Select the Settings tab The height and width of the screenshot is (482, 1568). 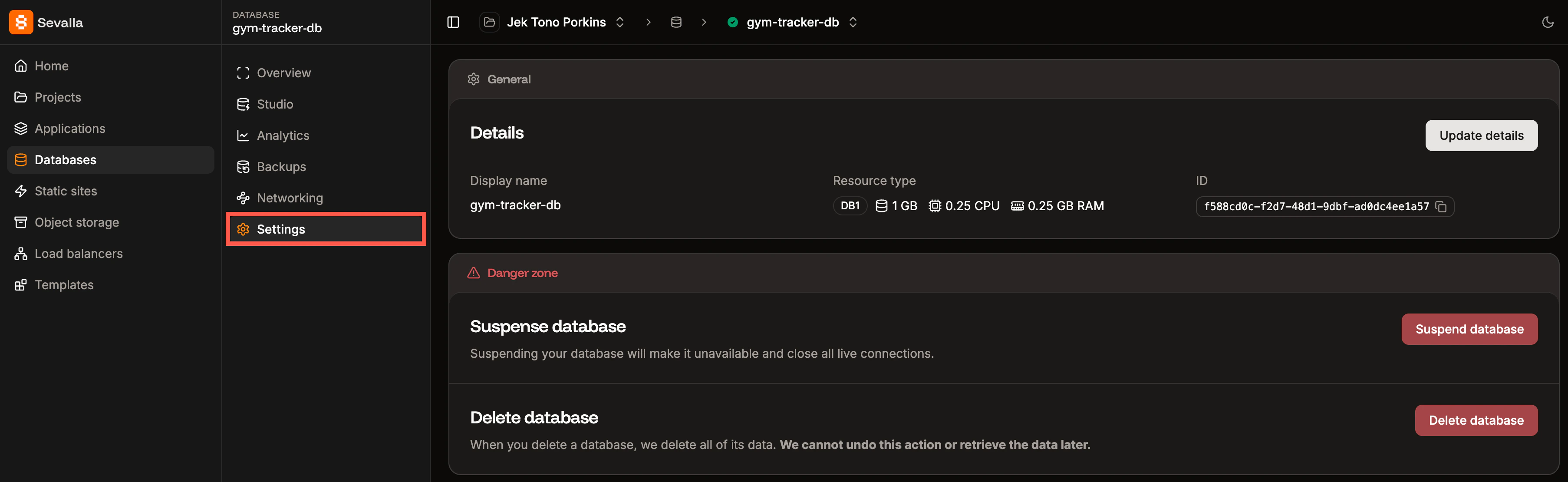click(x=326, y=229)
